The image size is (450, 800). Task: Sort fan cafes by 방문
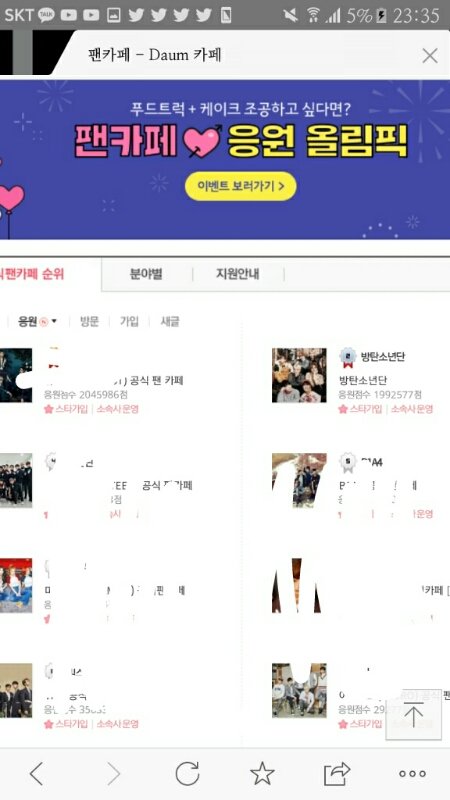(x=89, y=321)
